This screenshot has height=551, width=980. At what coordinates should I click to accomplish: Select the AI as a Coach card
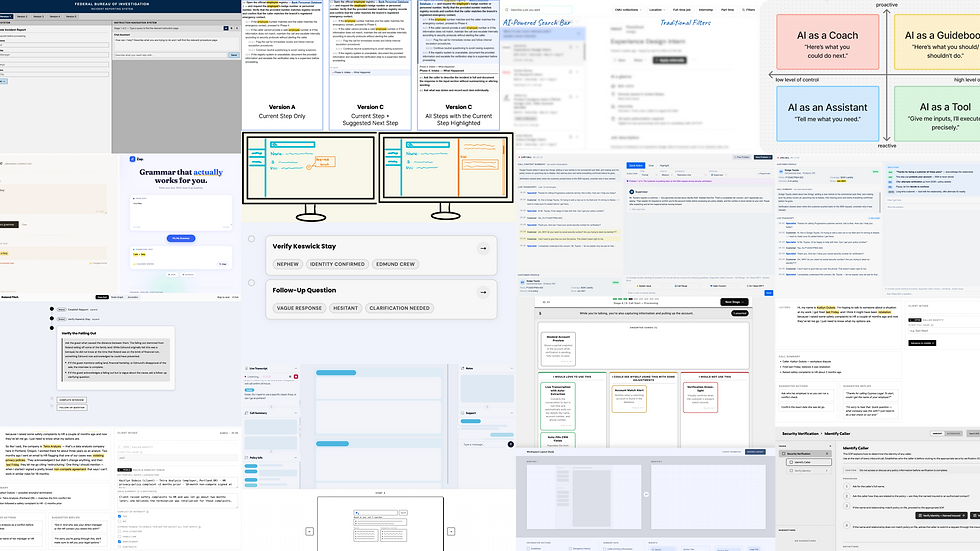coord(828,42)
